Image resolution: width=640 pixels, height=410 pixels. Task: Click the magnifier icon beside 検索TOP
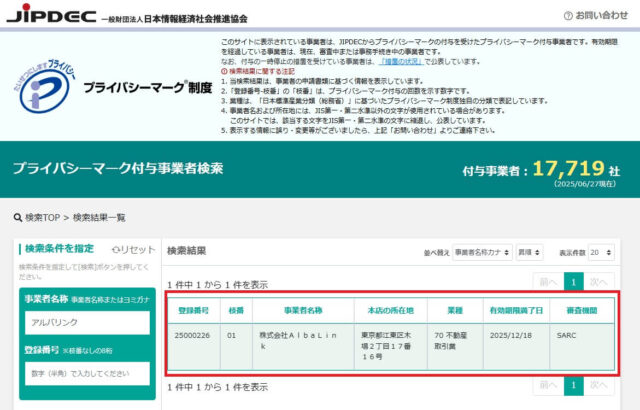[x=18, y=217]
